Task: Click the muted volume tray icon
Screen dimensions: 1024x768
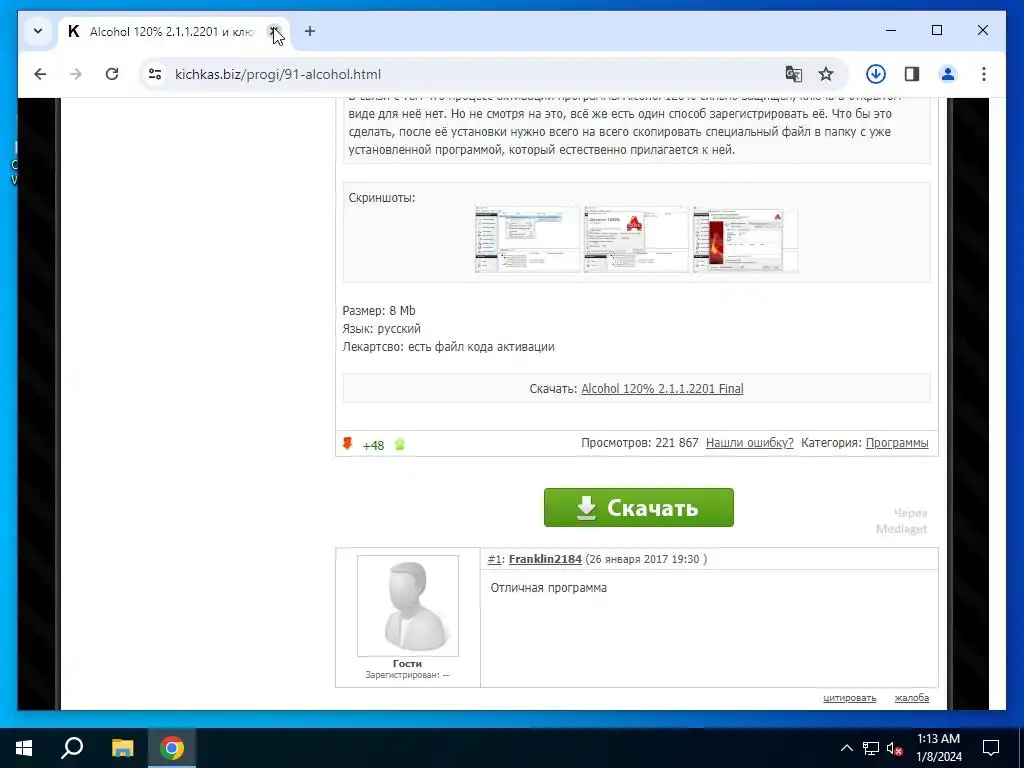Action: click(x=895, y=748)
